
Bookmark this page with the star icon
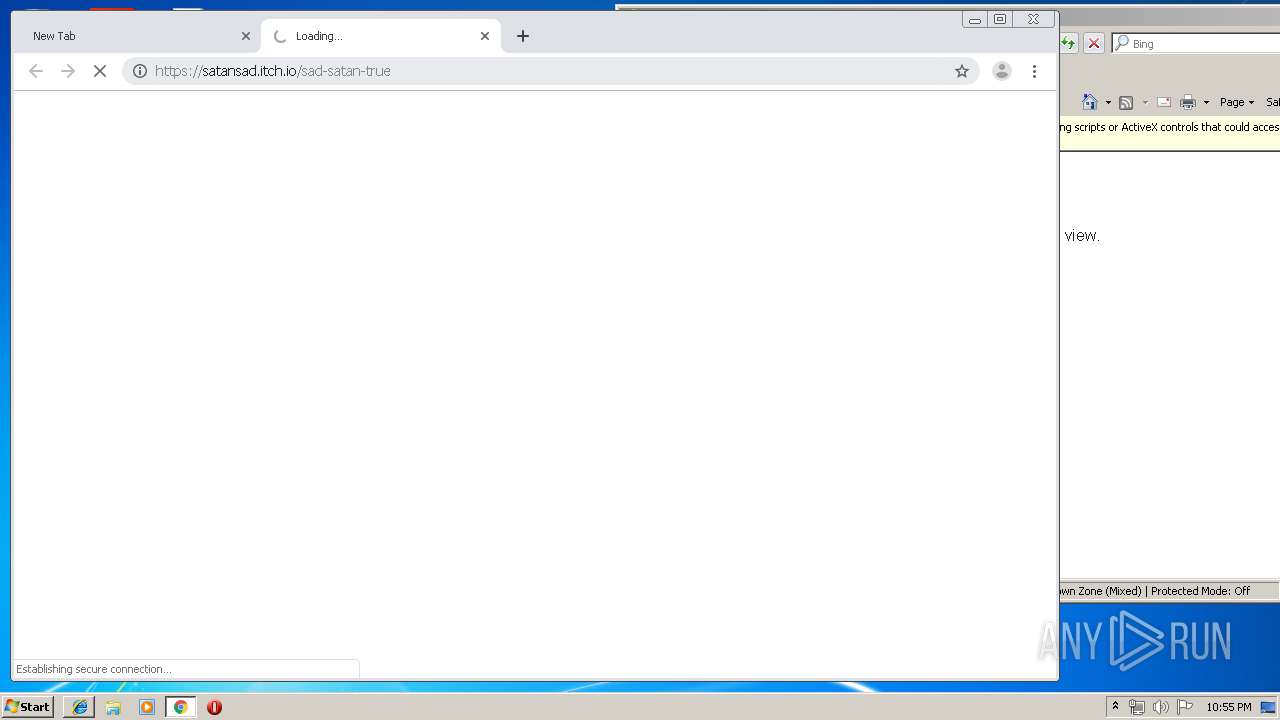coord(962,71)
